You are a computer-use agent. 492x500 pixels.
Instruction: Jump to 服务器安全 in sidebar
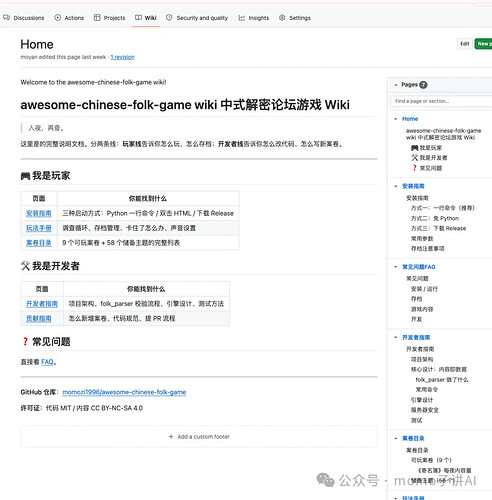point(425,410)
